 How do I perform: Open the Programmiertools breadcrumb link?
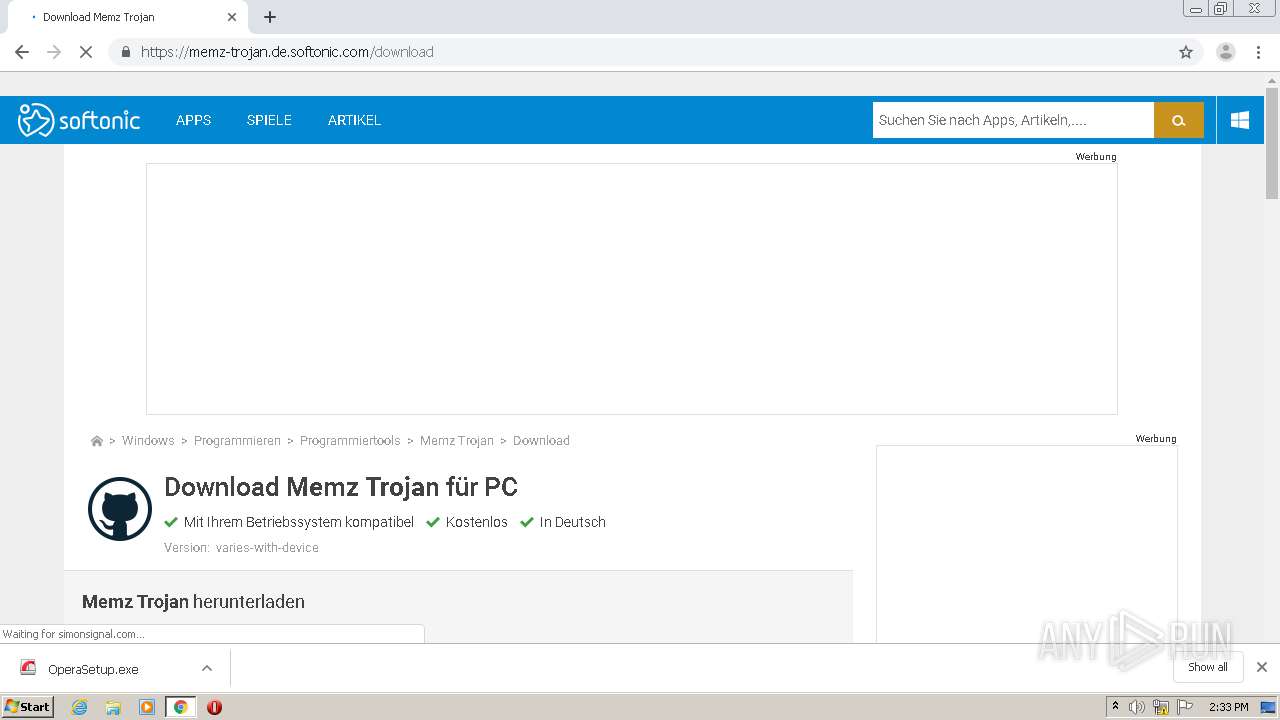(350, 441)
